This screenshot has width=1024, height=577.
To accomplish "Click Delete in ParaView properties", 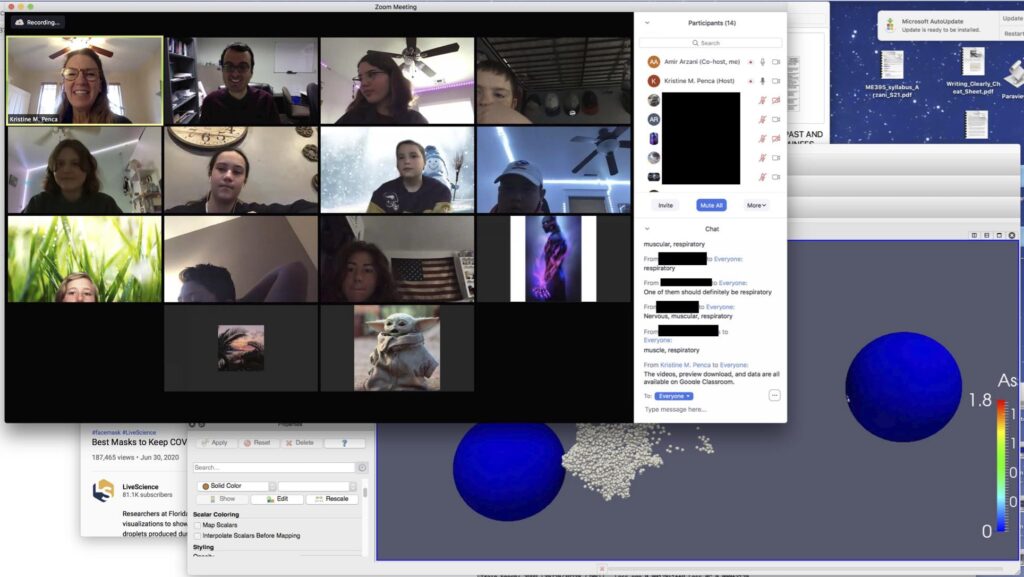I will click(x=300, y=443).
